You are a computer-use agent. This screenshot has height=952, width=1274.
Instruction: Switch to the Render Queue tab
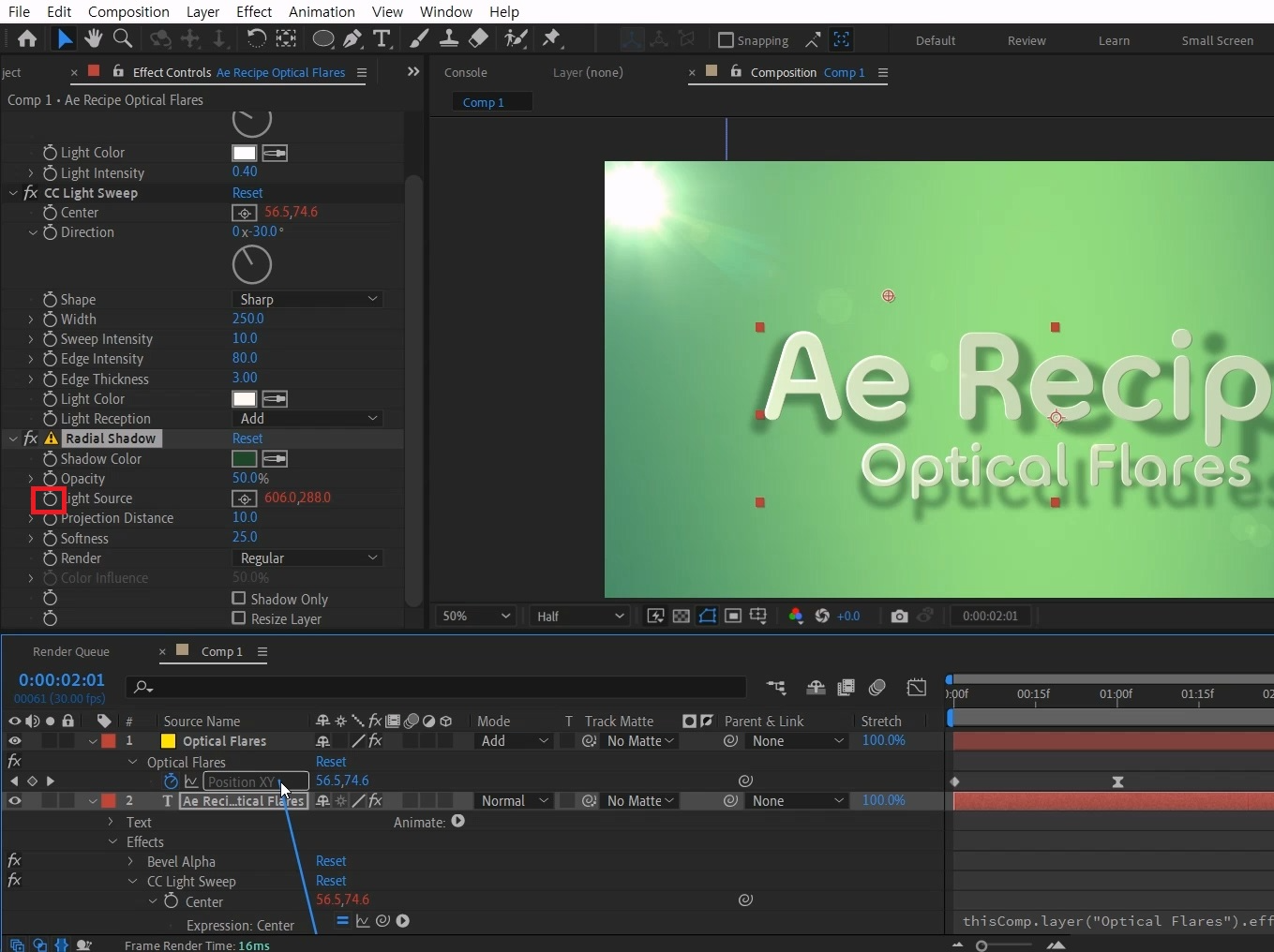point(71,651)
